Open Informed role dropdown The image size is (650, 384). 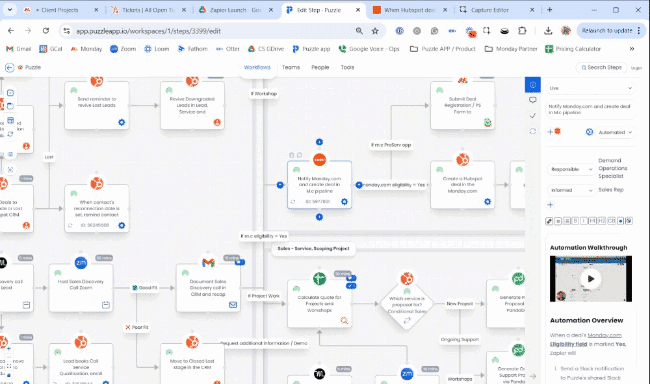point(571,190)
